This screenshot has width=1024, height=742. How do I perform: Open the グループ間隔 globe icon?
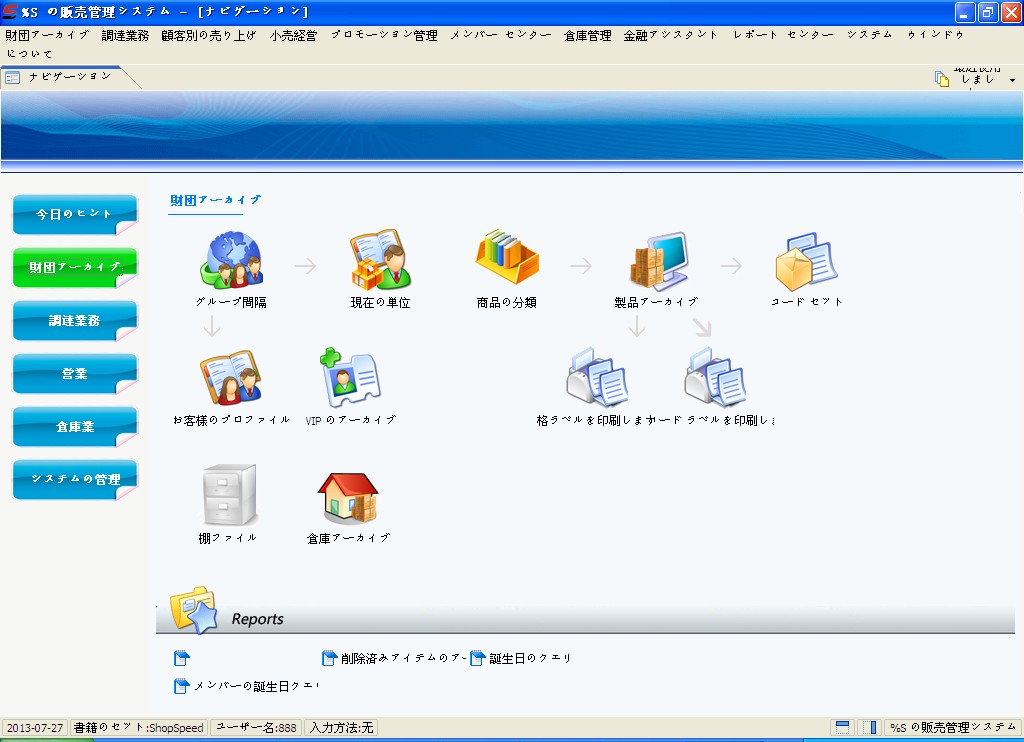(x=232, y=260)
